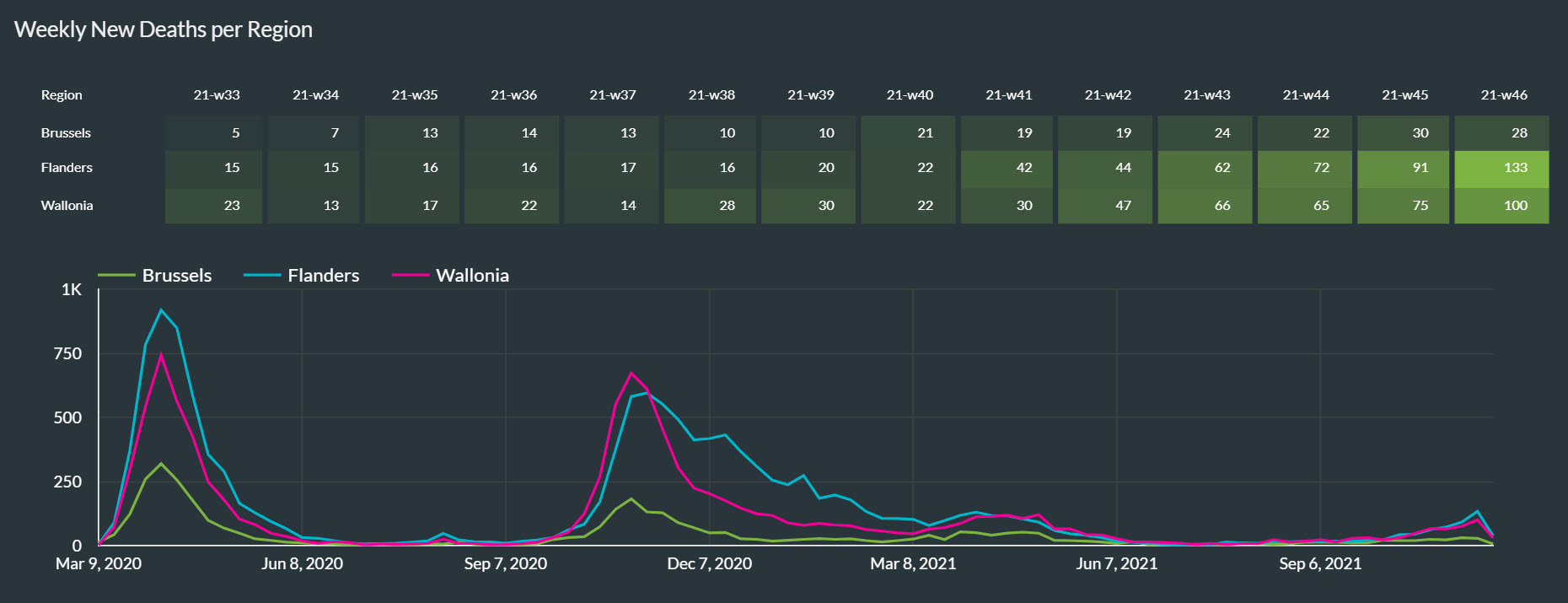
Task: Click the Weekly New Deaths per Region title
Action: pyautogui.click(x=164, y=30)
